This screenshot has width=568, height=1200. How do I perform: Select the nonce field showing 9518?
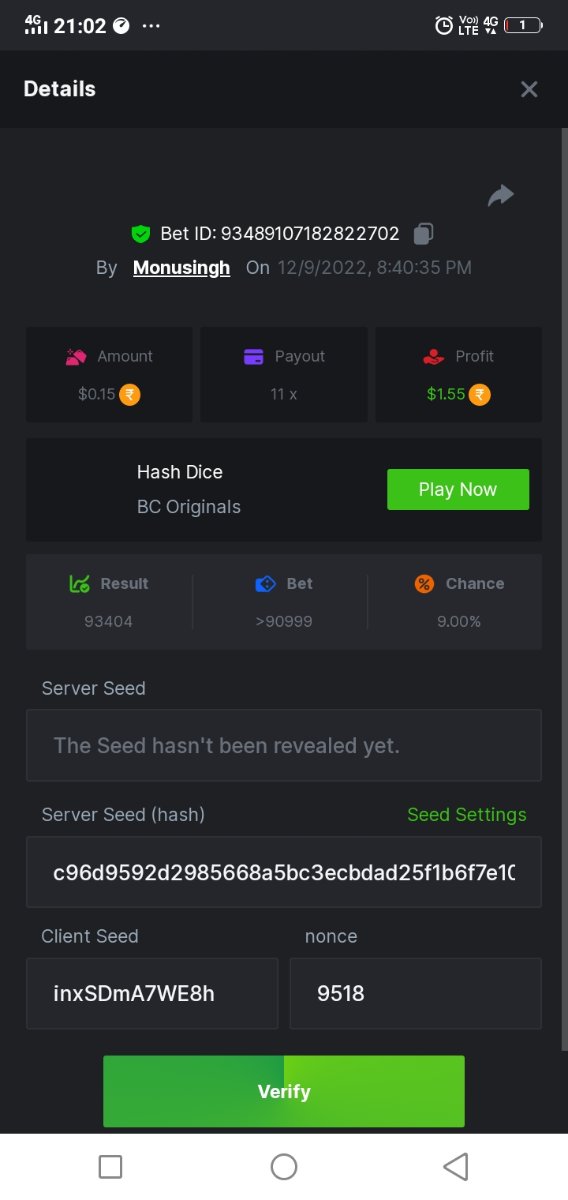point(416,994)
